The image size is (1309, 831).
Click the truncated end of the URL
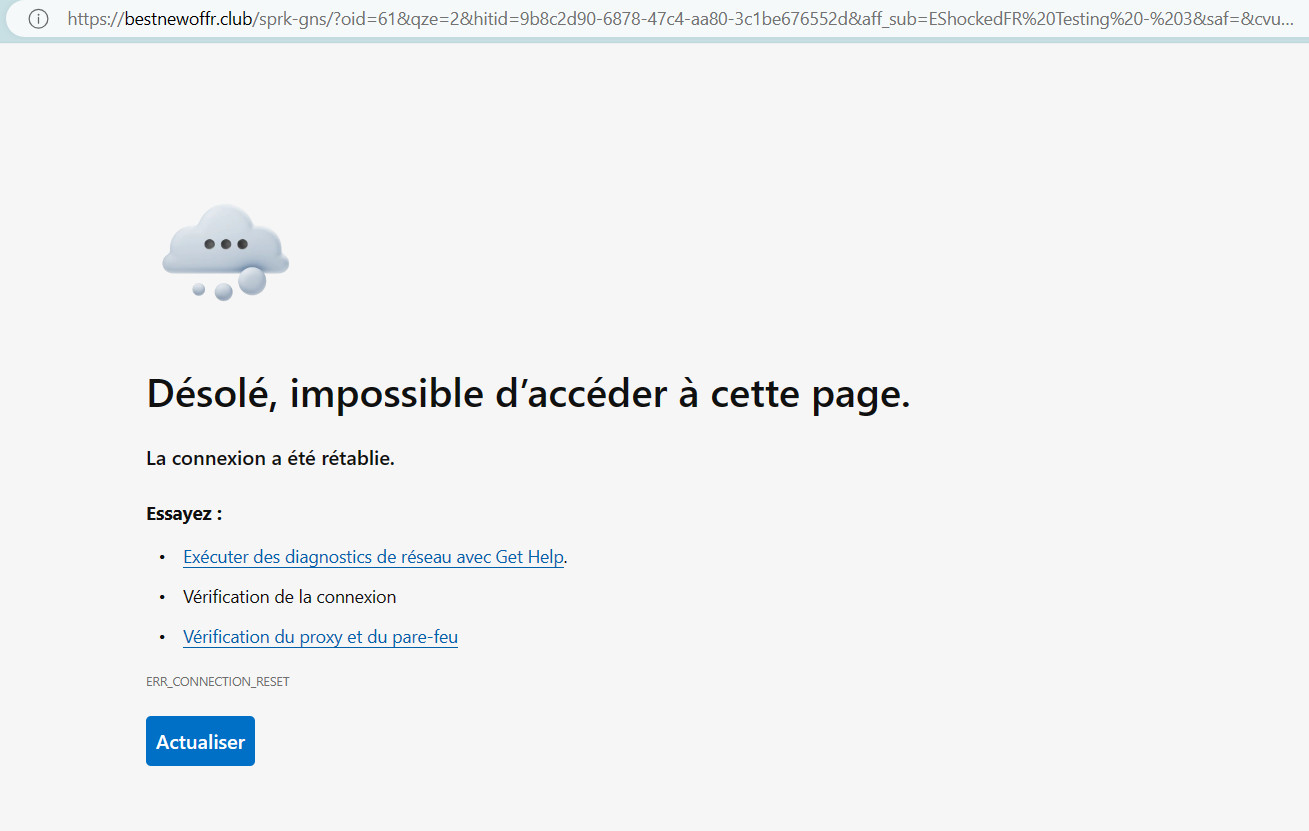1270,19
